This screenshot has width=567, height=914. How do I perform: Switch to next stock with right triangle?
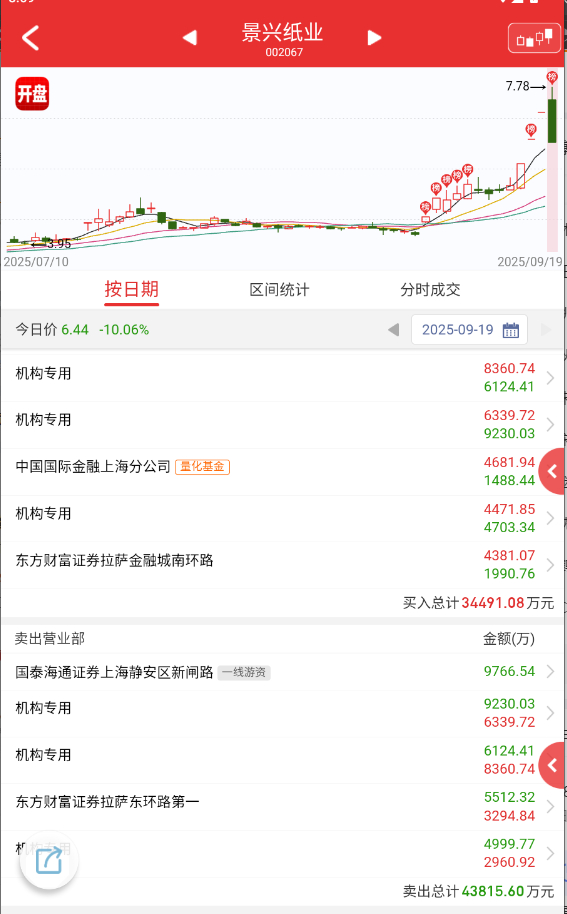pyautogui.click(x=375, y=38)
